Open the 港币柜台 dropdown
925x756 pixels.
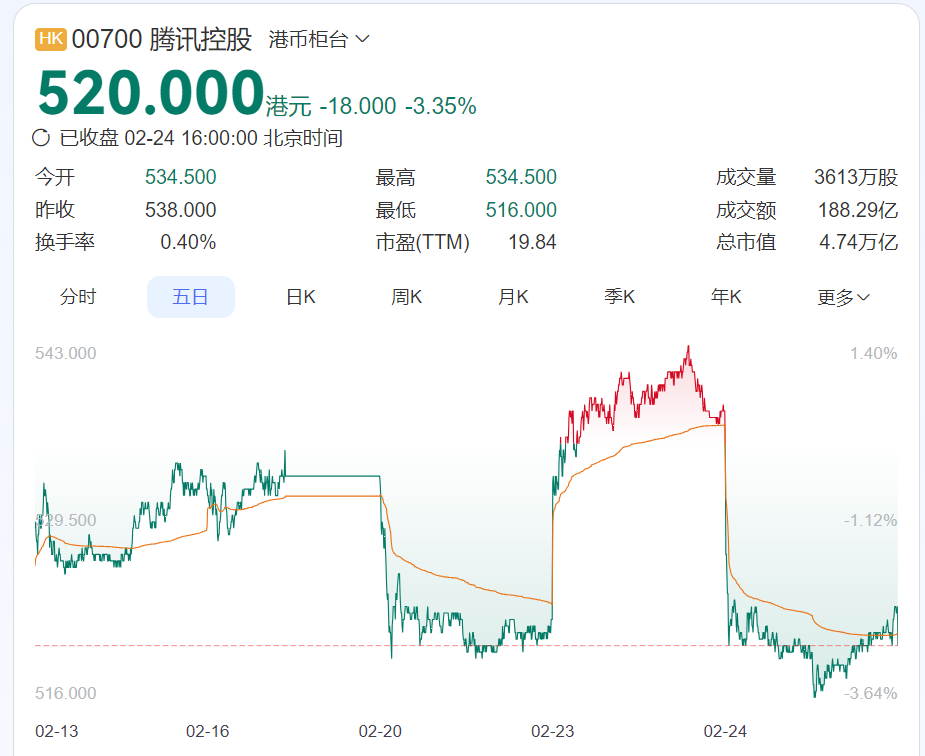pos(319,40)
